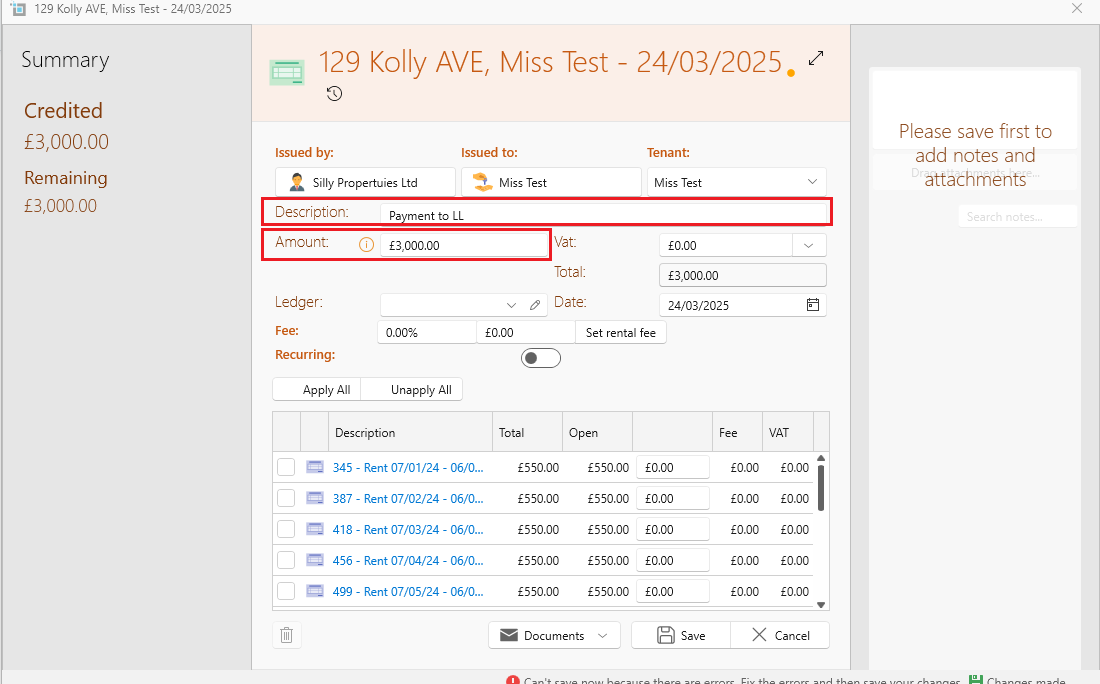This screenshot has width=1100, height=684.
Task: Click the Issued by Silly Propertuies Ltd box
Action: (365, 182)
